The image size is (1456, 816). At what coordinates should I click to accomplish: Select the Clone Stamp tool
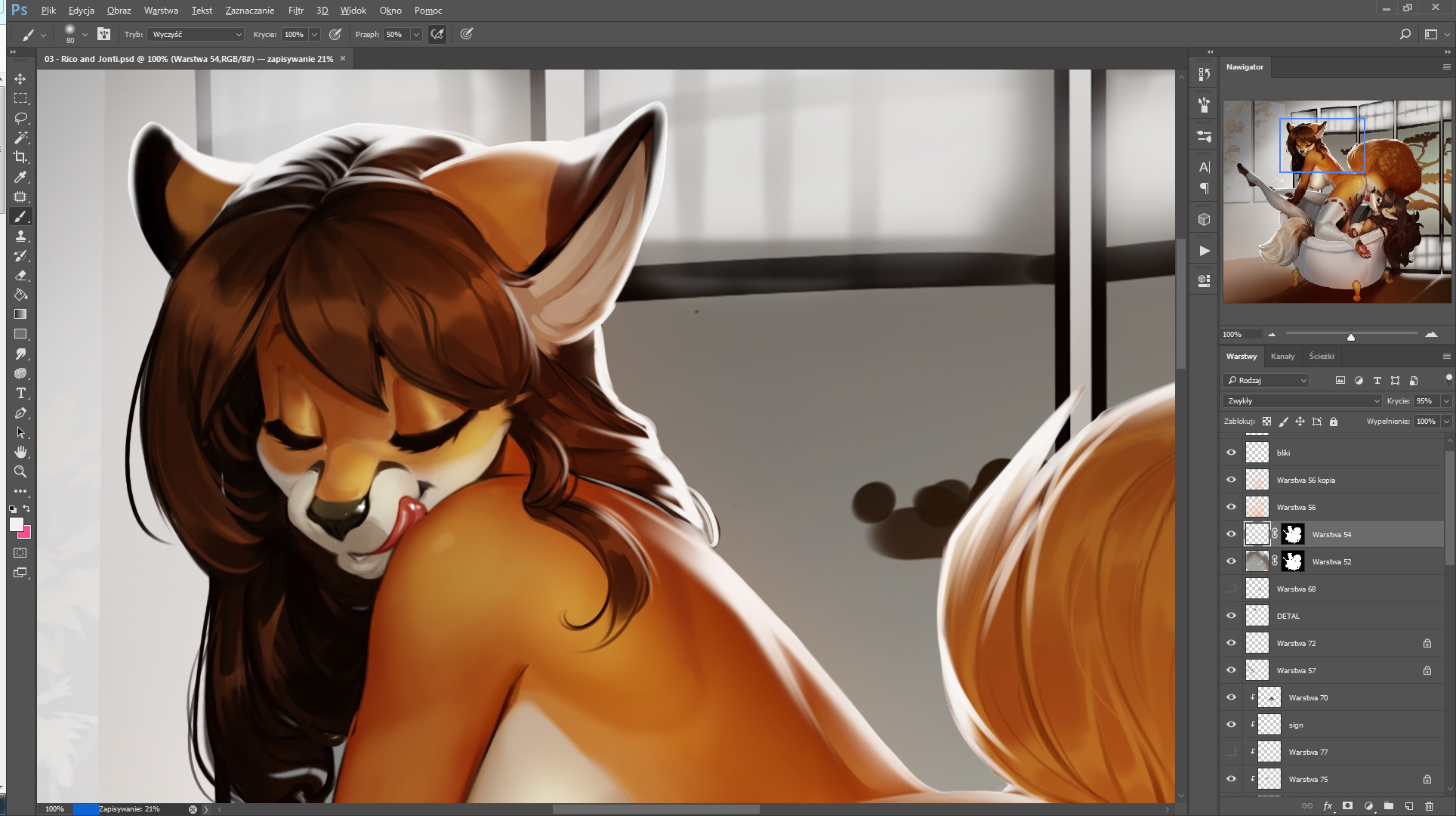pyautogui.click(x=20, y=236)
